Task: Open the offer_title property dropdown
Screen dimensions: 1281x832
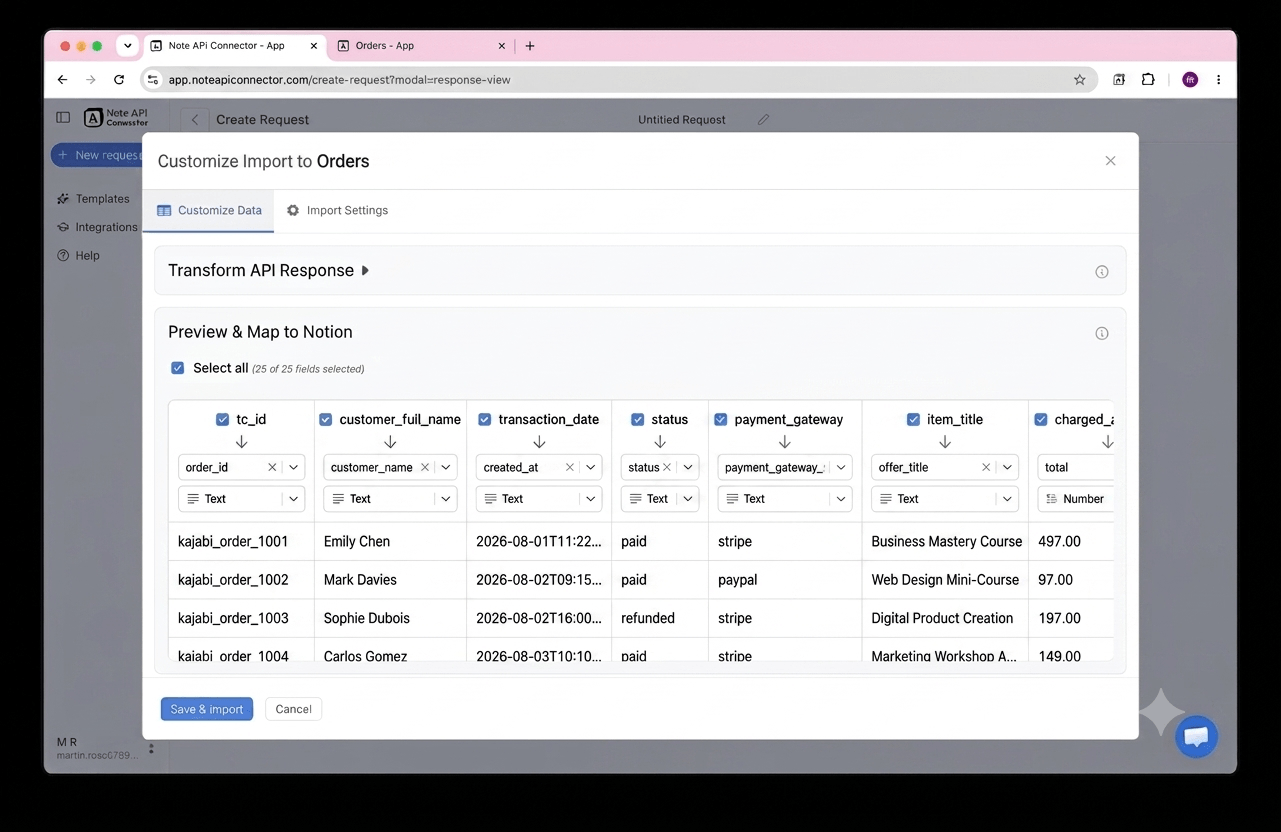Action: [x=1007, y=467]
